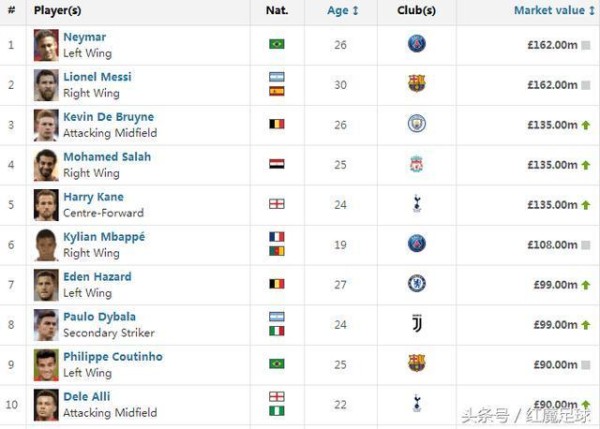Click Harry Kane's portrait thumbnail

[46, 204]
